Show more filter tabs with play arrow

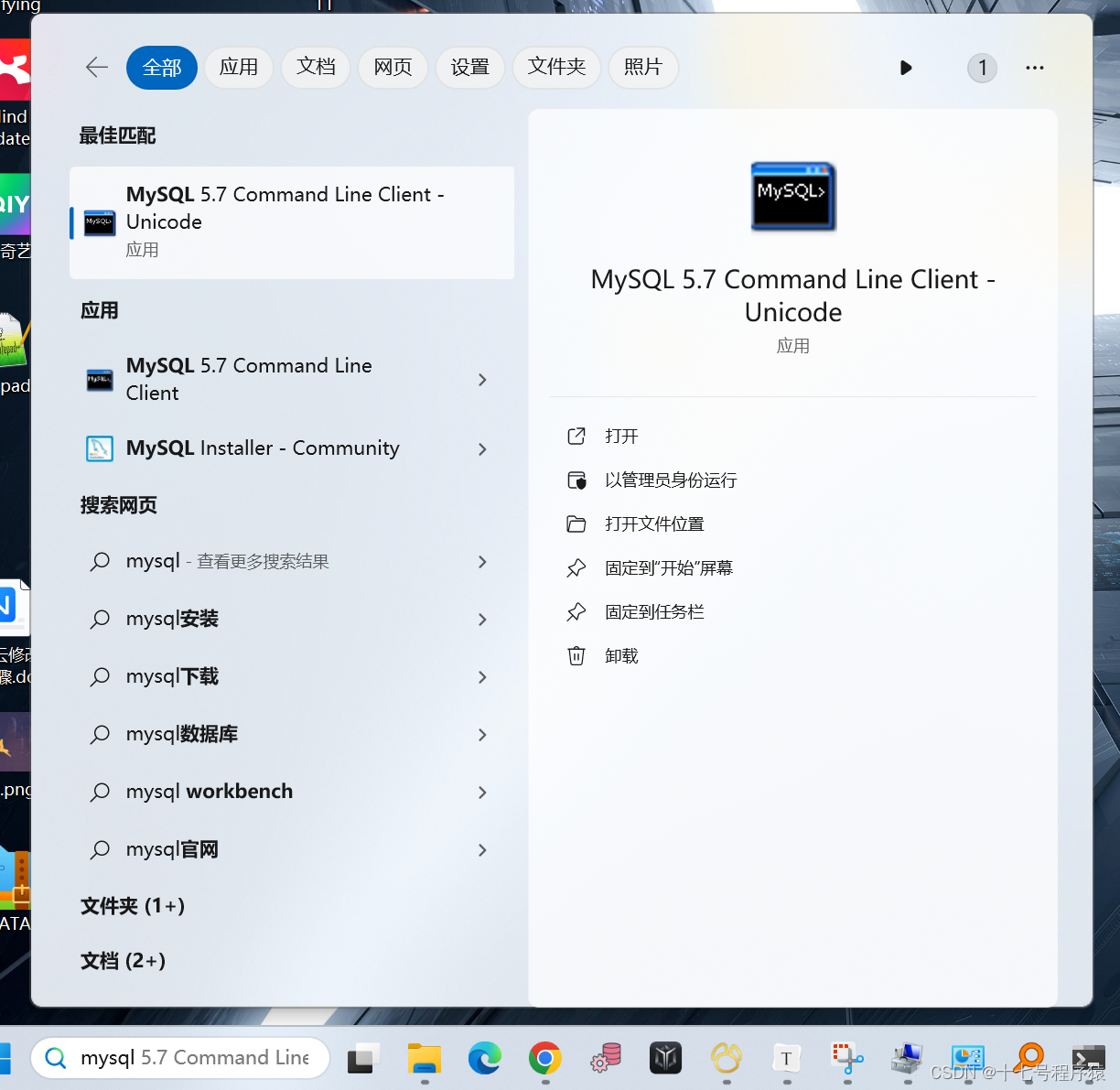(x=906, y=68)
